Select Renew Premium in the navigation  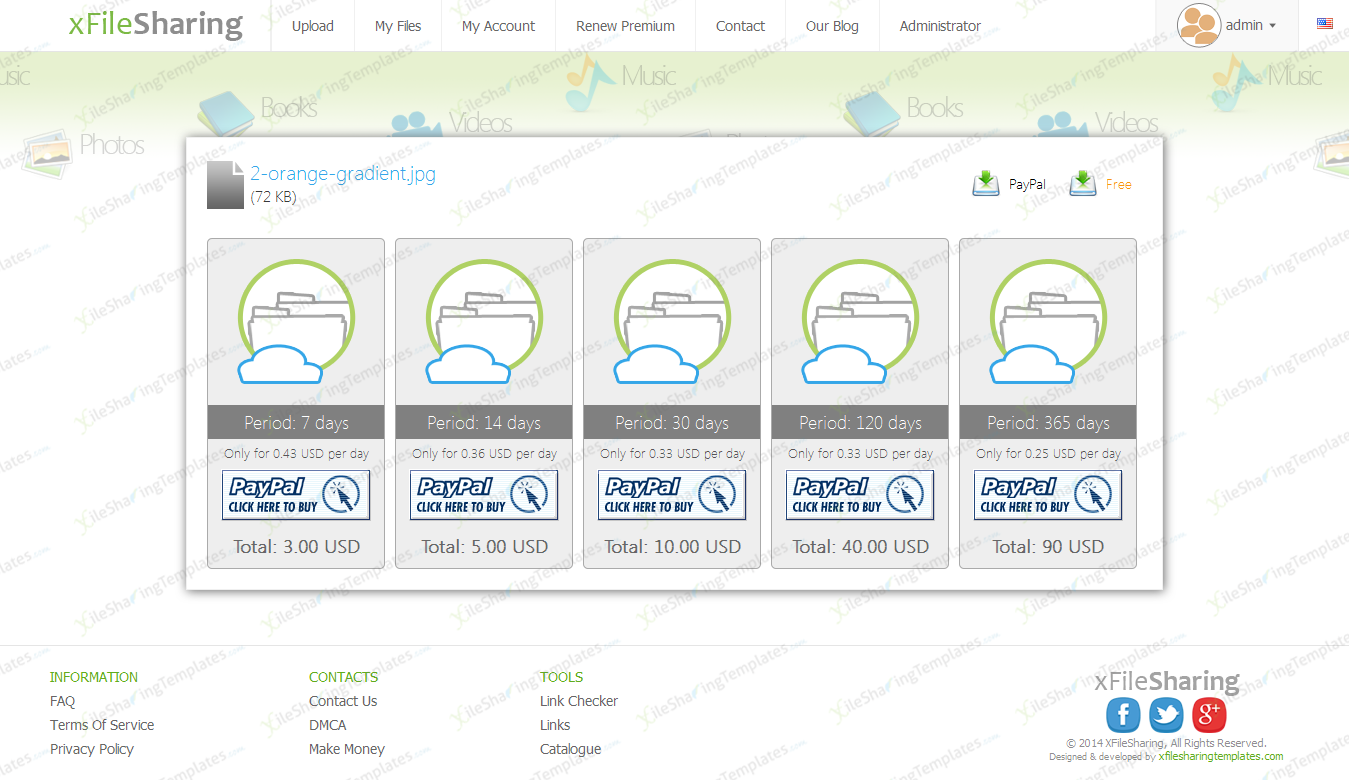pos(625,26)
